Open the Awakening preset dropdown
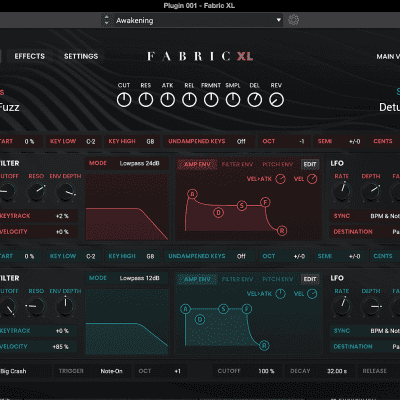 (x=198, y=20)
